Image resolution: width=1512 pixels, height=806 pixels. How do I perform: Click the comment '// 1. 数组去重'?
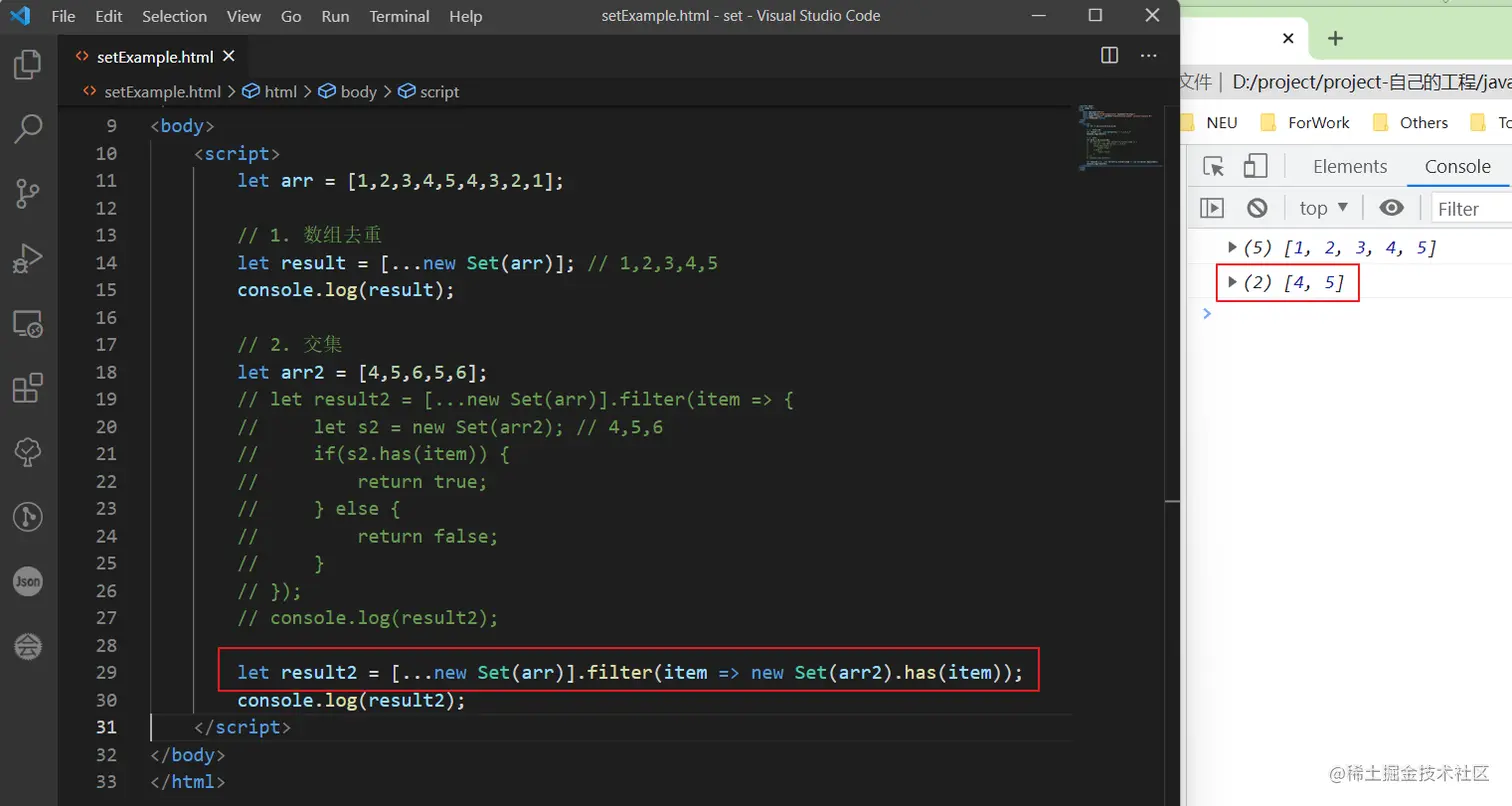[x=310, y=235]
